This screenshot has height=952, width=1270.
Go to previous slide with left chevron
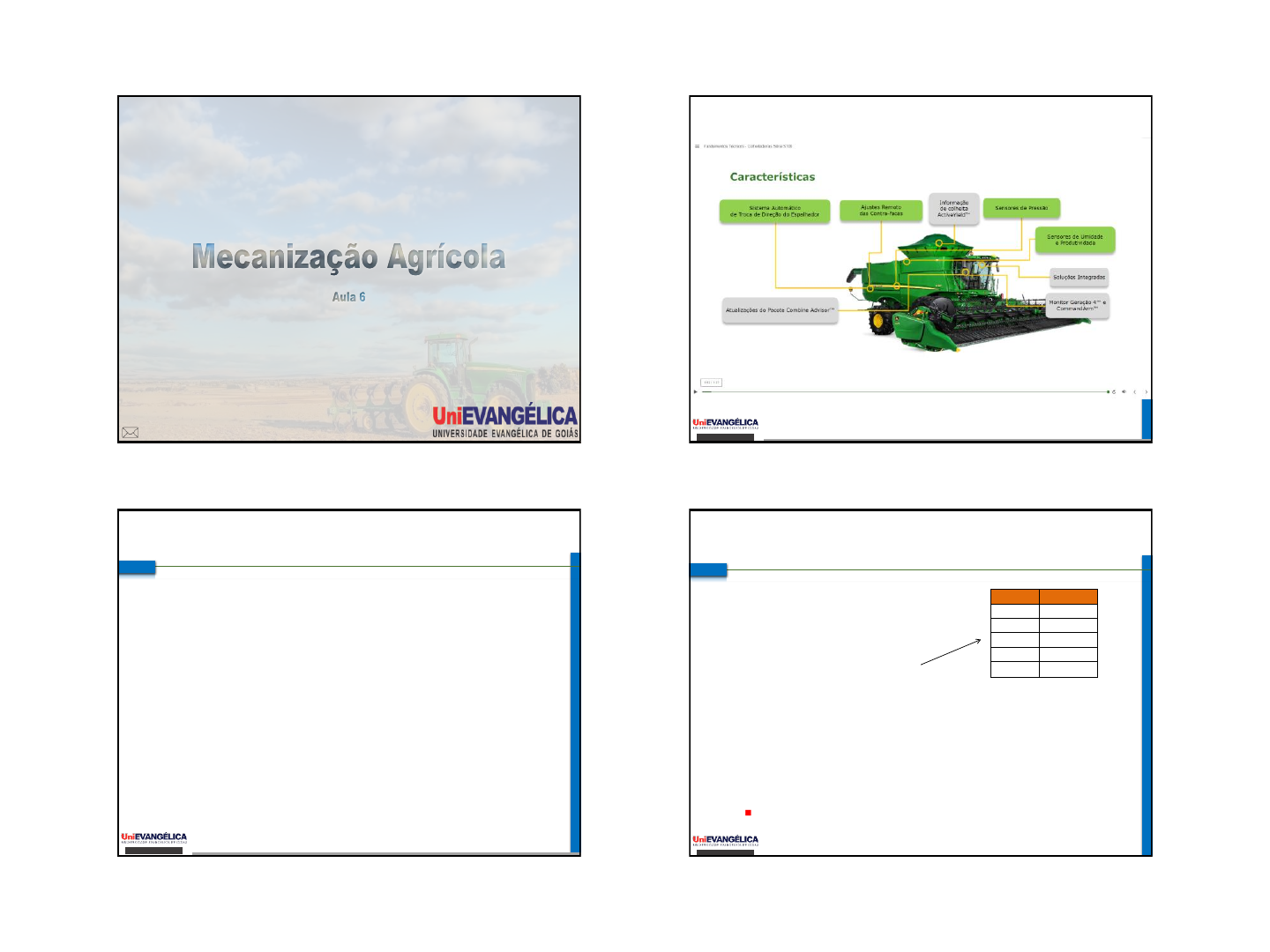1135,391
